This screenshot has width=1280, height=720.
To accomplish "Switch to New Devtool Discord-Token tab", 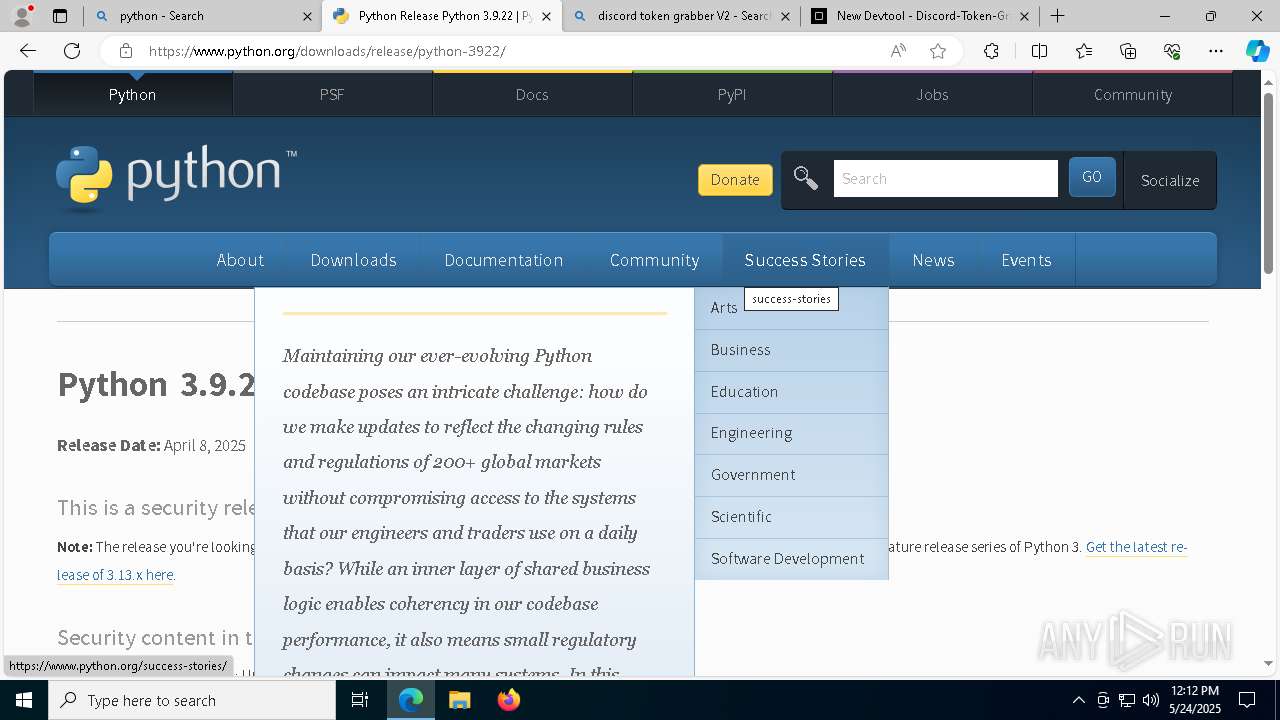I will pos(920,16).
